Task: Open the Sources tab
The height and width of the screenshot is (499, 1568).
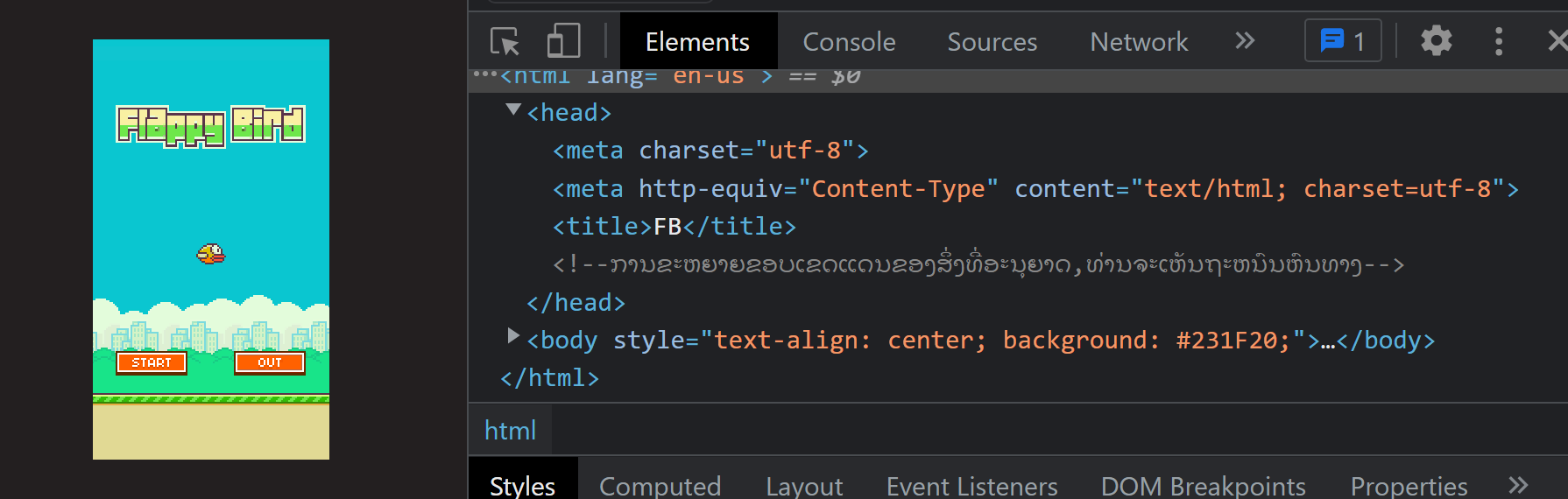Action: tap(992, 42)
